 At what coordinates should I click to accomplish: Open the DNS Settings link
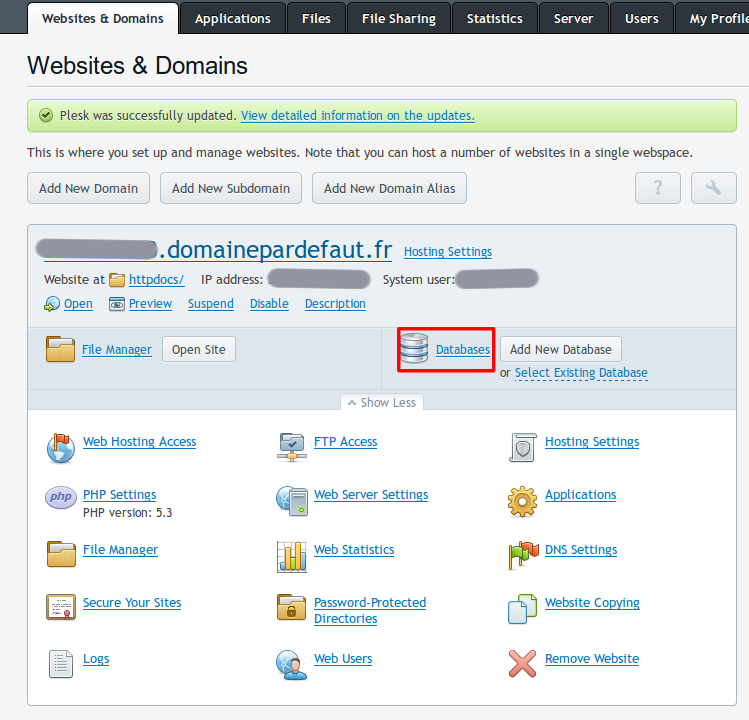(x=581, y=549)
